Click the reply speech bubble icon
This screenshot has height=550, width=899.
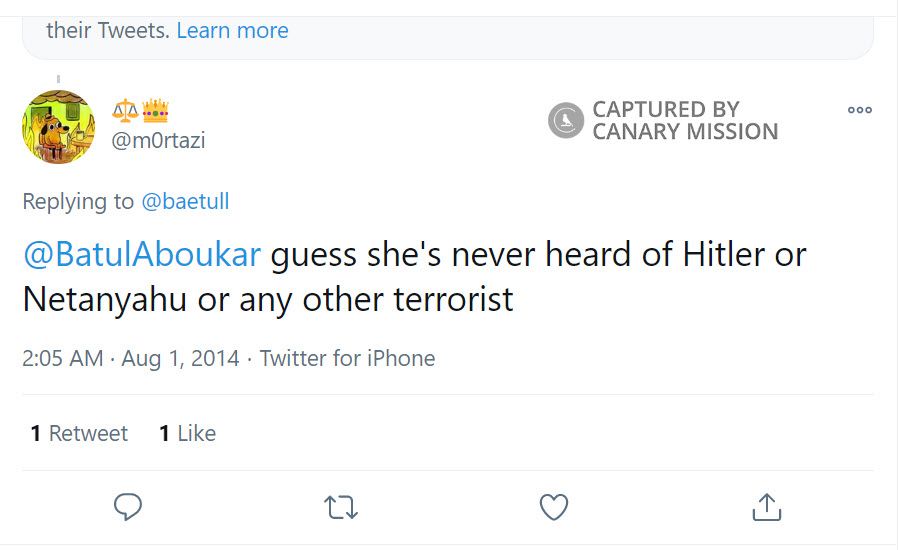pos(128,507)
